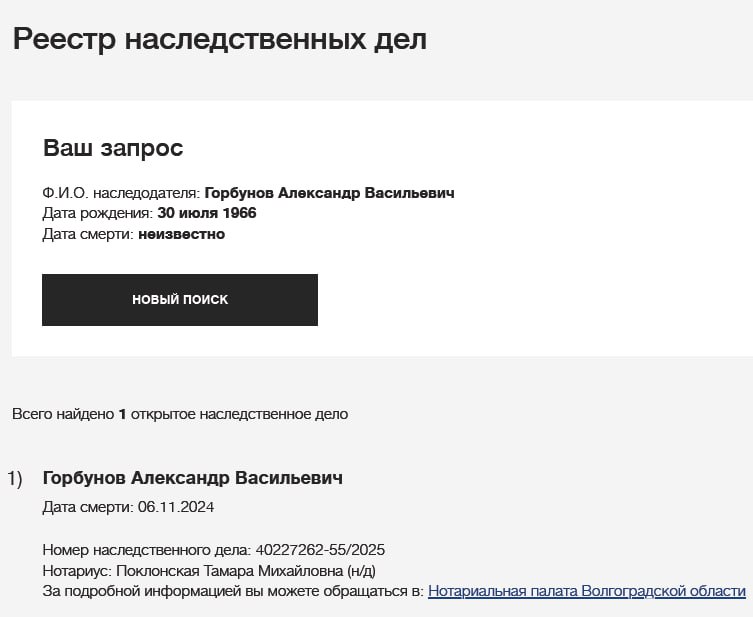Click the Ф.И.О. наследодателя label
Viewport: 753px width, 617px height.
tap(121, 193)
